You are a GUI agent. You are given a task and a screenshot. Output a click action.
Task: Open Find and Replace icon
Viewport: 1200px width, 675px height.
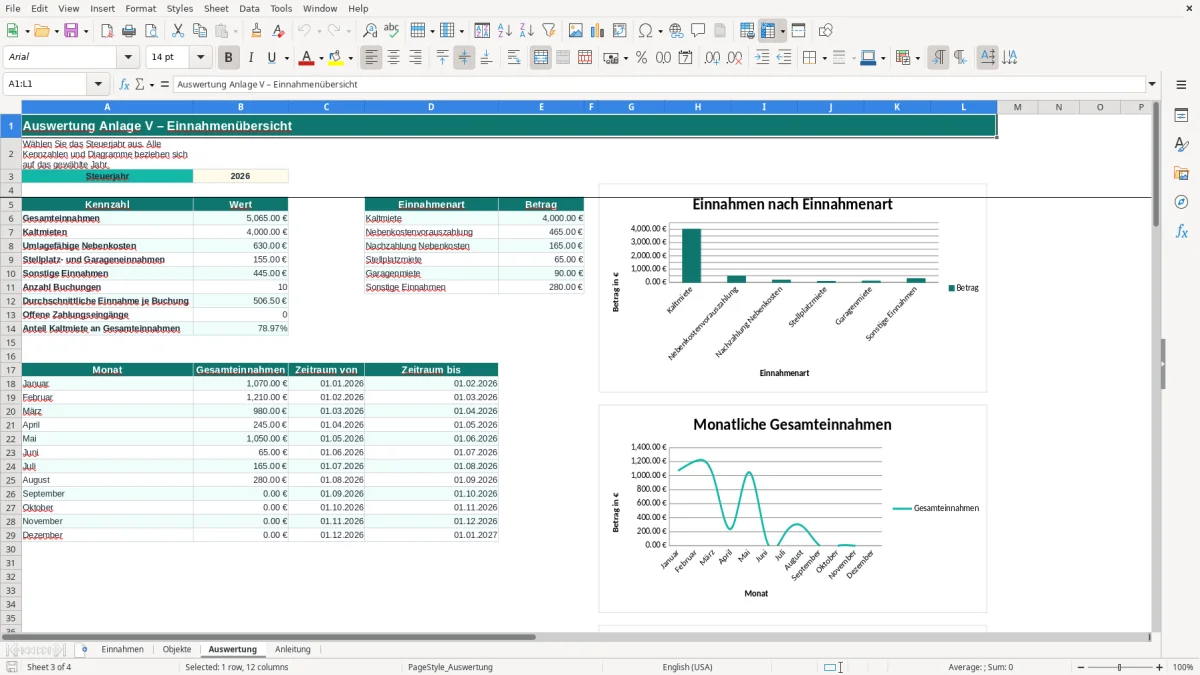[x=370, y=31]
